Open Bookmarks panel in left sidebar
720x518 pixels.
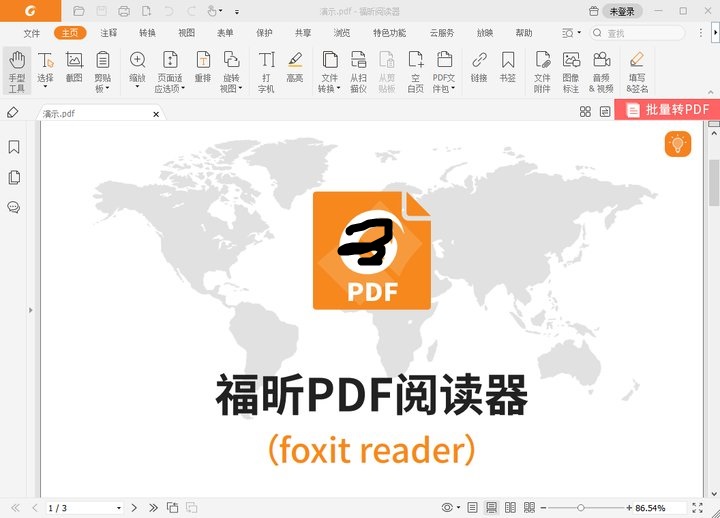coord(14,147)
